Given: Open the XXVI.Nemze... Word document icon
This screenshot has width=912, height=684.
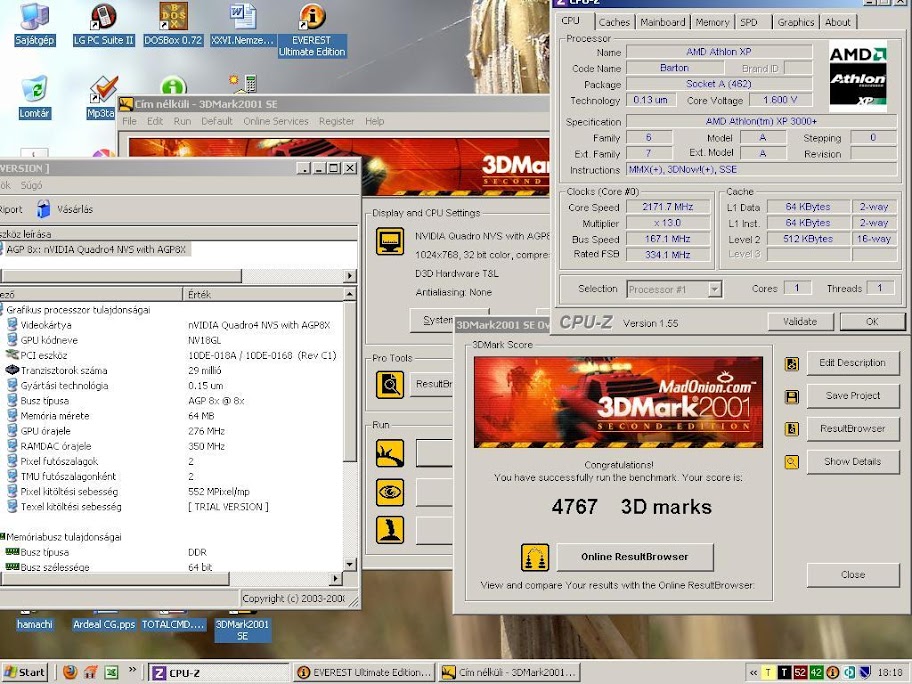Looking at the screenshot, I should 242,23.
